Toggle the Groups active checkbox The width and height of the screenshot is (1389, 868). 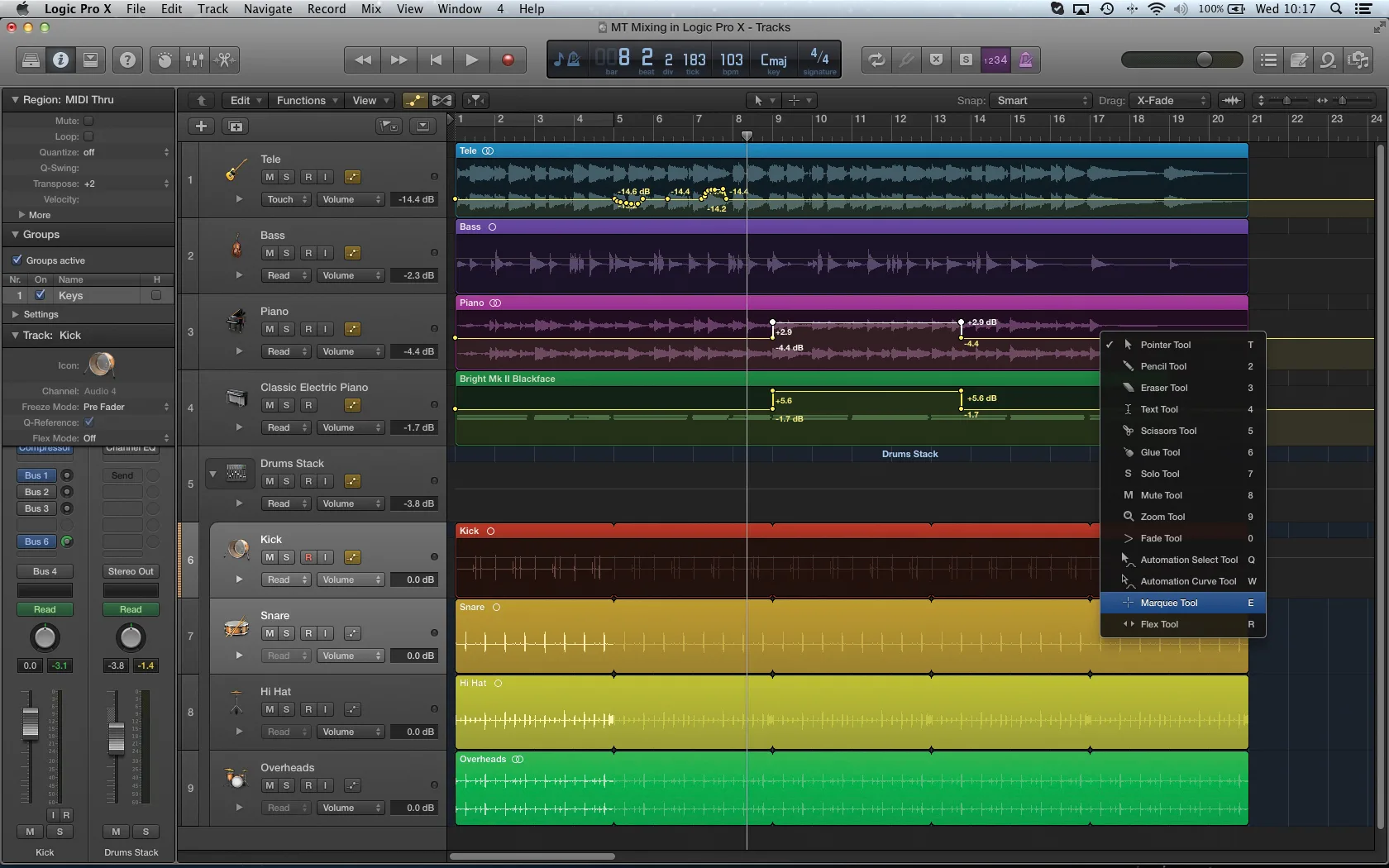[18, 260]
